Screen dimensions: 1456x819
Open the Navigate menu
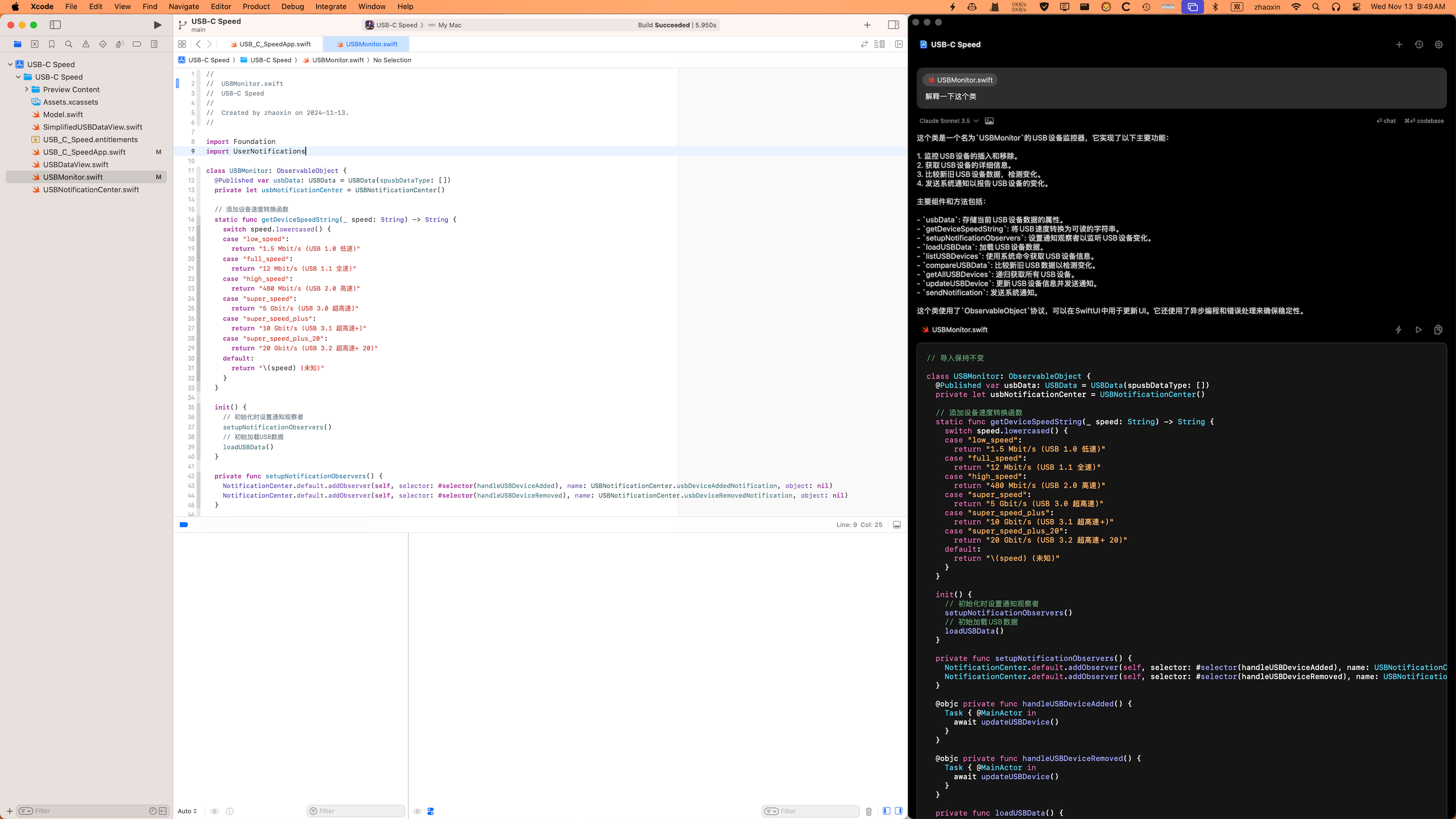tap(184, 7)
